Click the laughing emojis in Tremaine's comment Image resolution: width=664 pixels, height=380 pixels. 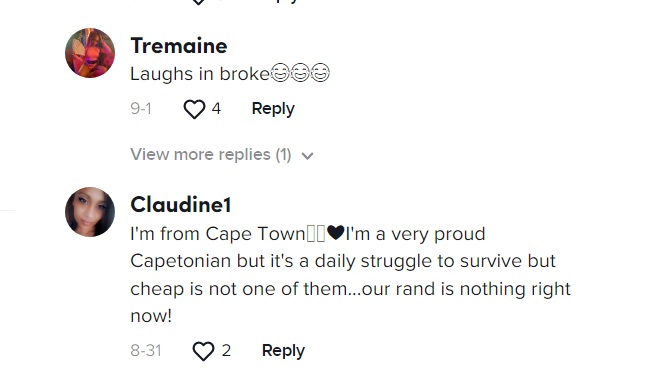pos(300,72)
